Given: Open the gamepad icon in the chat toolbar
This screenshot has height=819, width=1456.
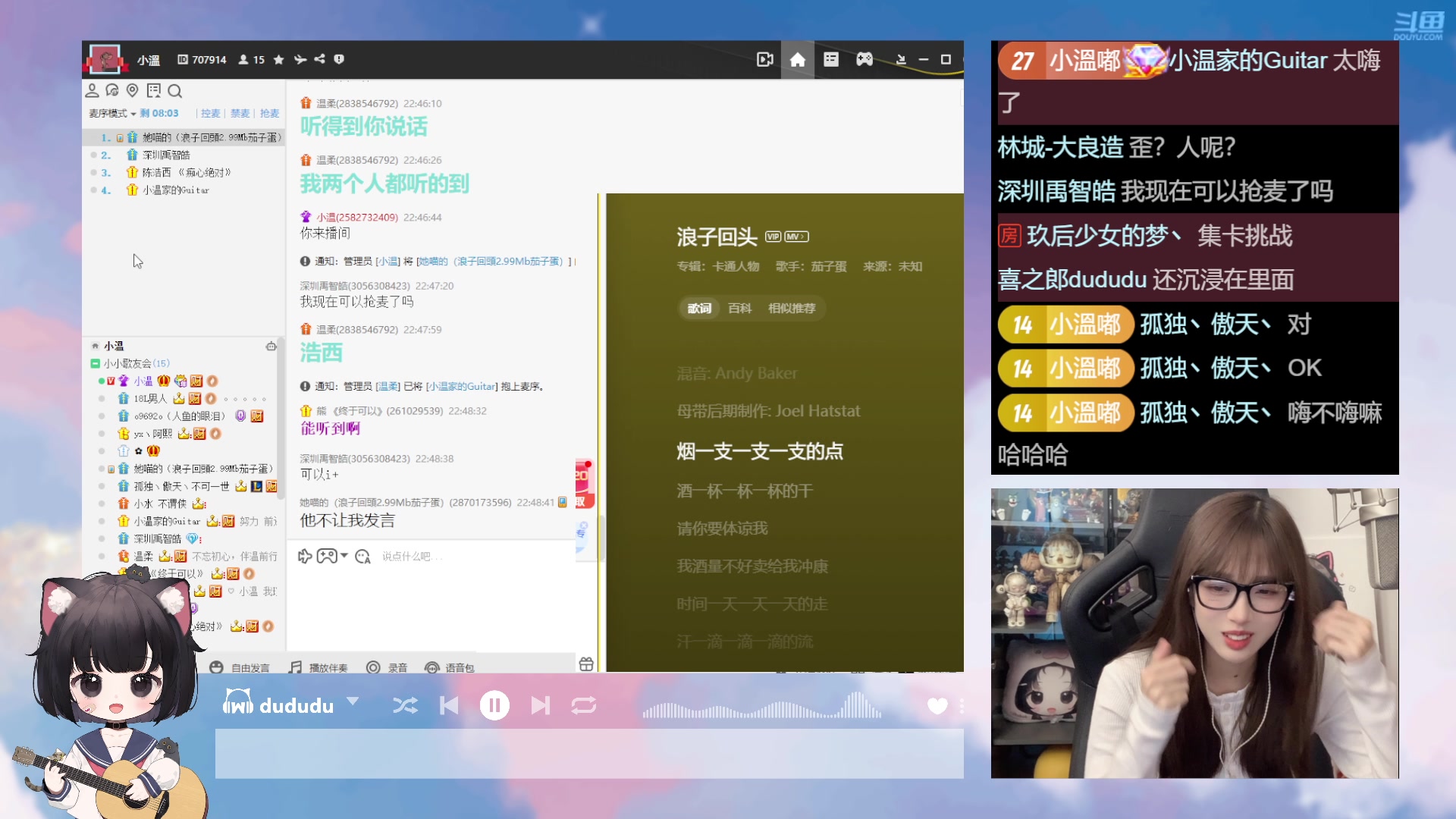Looking at the screenshot, I should pos(327,557).
